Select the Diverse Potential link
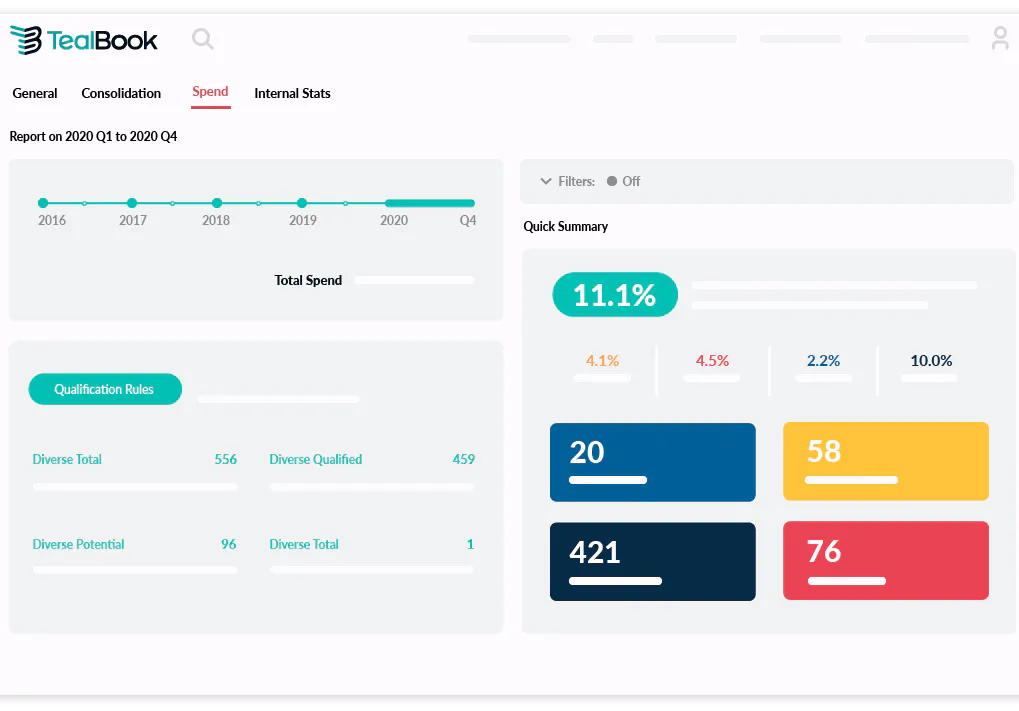 78,544
